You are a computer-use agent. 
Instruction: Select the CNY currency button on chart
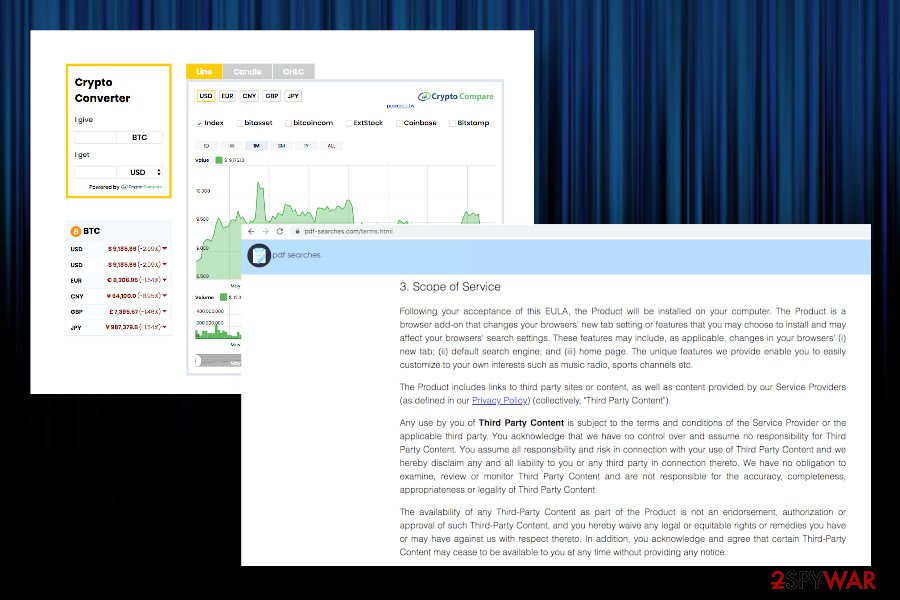(249, 96)
